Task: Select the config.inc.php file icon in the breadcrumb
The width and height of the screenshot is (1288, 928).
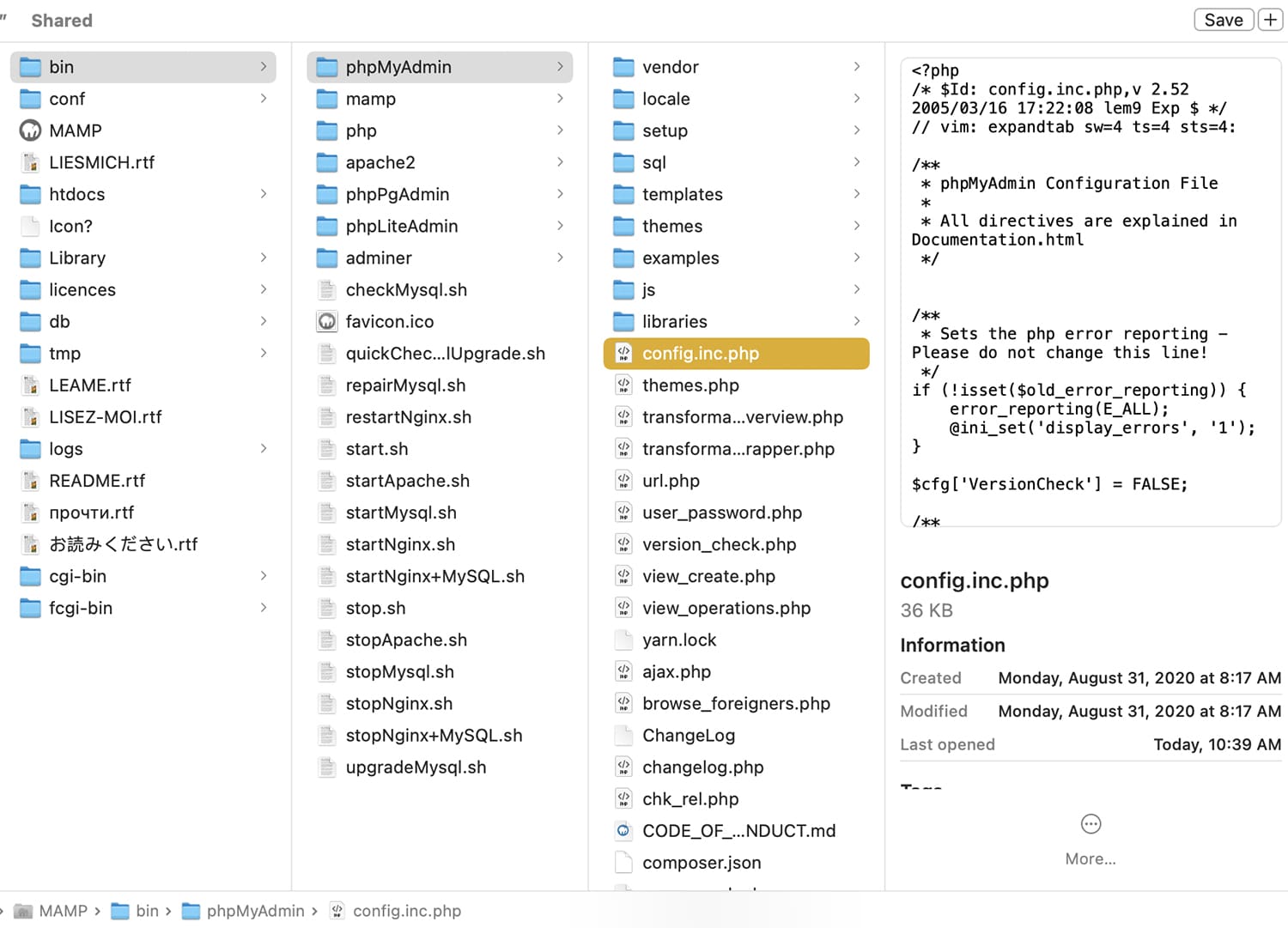Action: (x=337, y=911)
